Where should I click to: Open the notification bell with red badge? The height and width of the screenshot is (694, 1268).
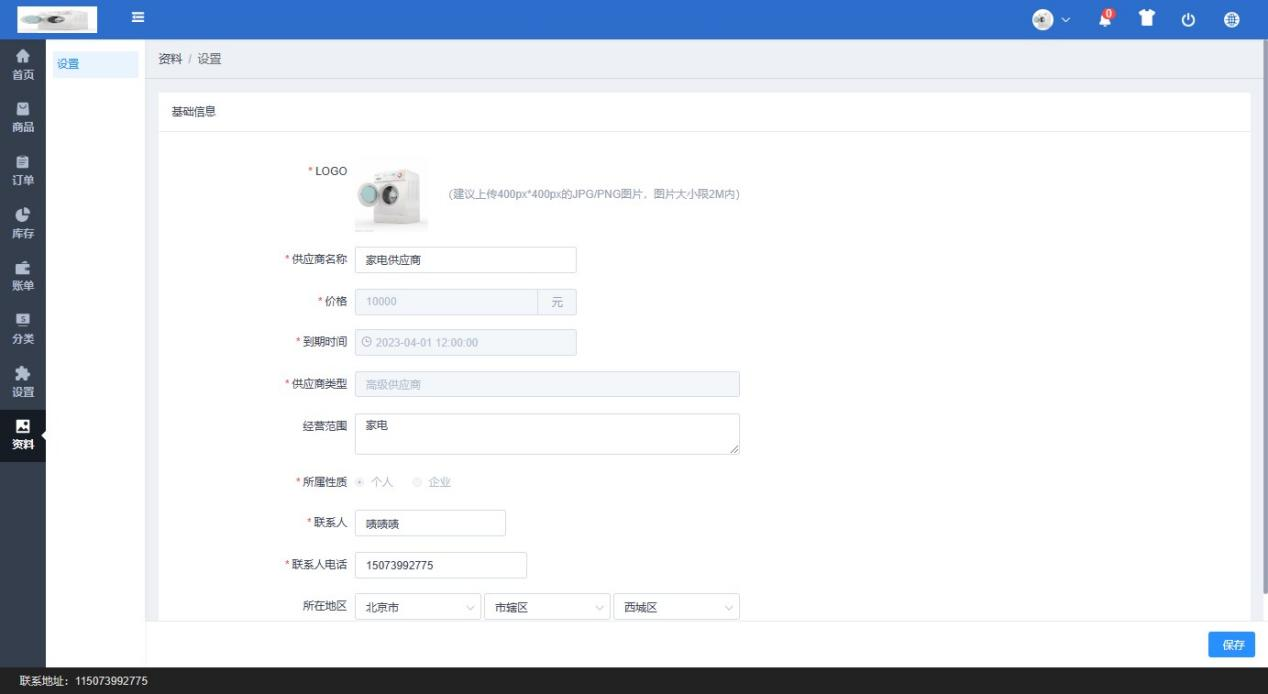click(x=1106, y=19)
